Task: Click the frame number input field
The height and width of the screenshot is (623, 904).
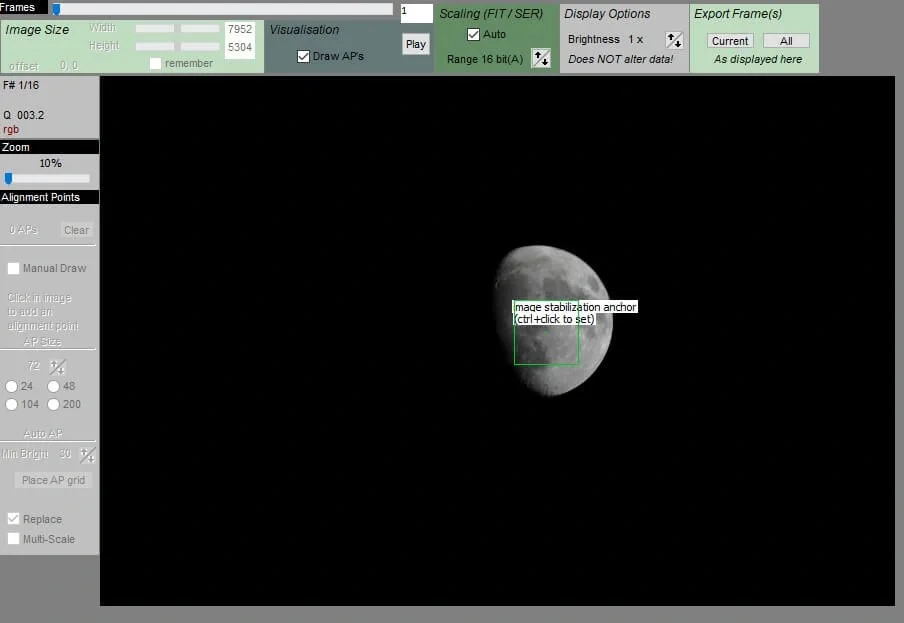Action: click(x=416, y=13)
